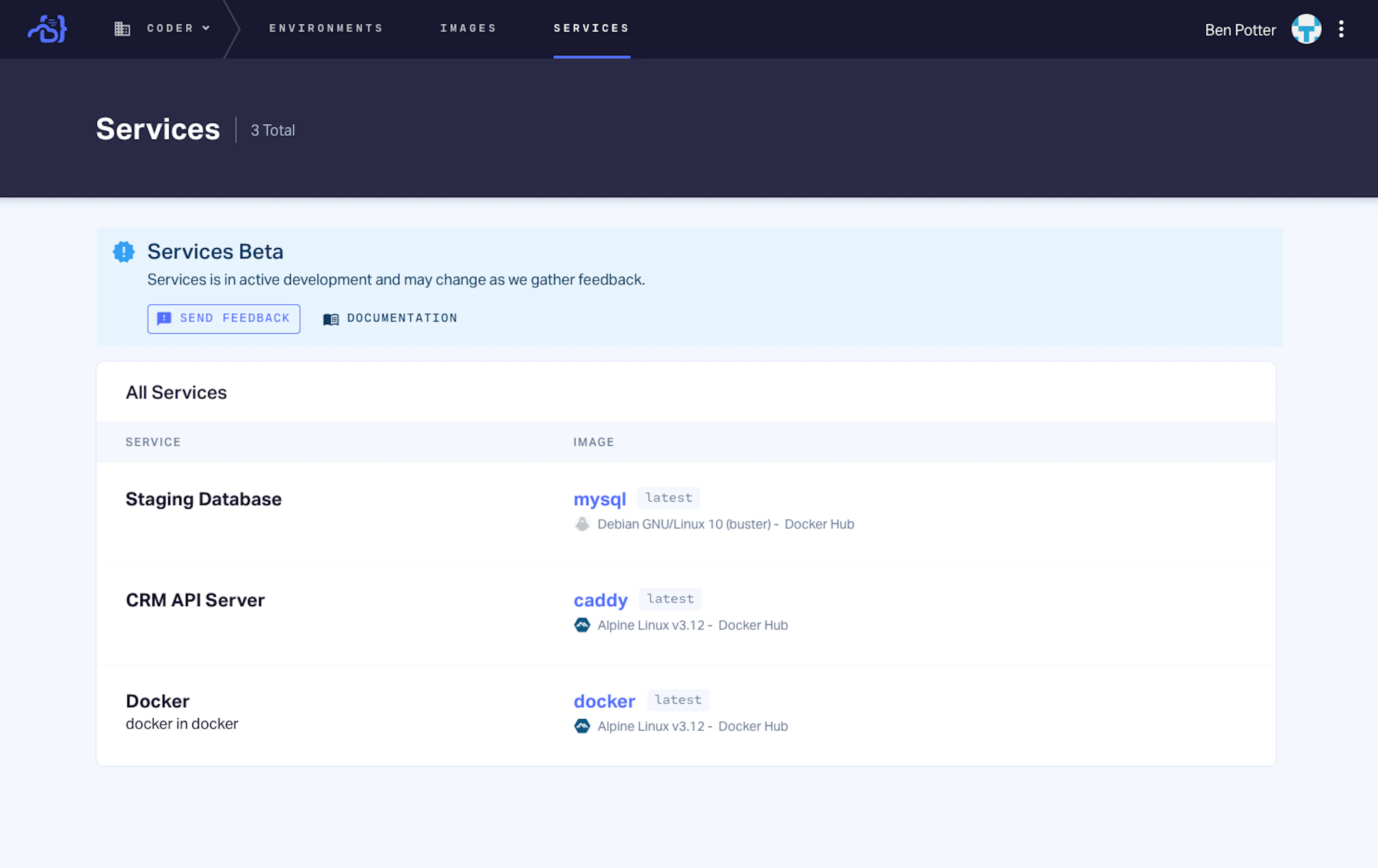Click the Debian distro icon
Viewport: 1378px width, 868px height.
click(582, 524)
